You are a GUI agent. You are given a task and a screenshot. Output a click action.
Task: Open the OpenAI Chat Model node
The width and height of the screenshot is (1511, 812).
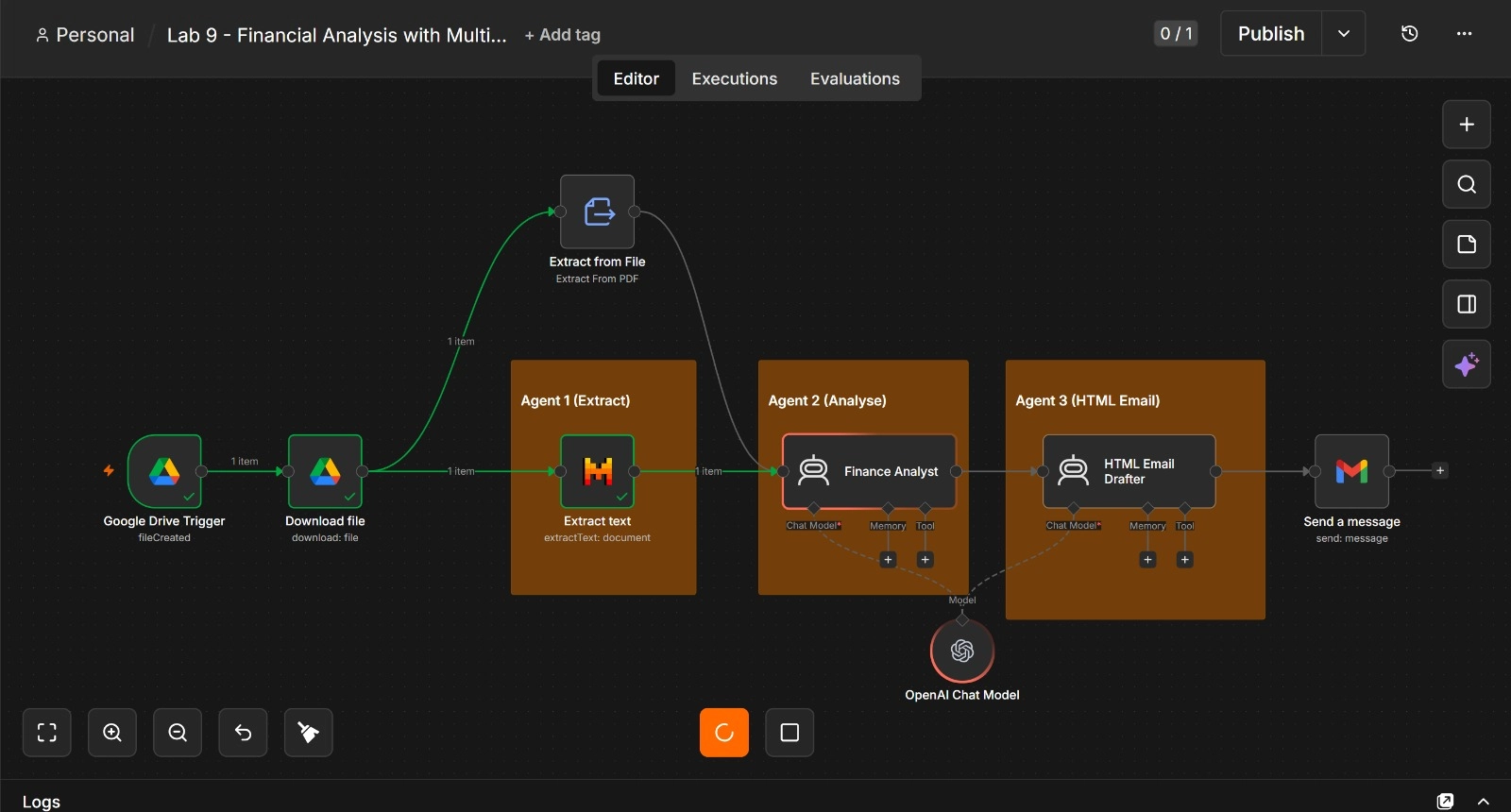pyautogui.click(x=962, y=651)
